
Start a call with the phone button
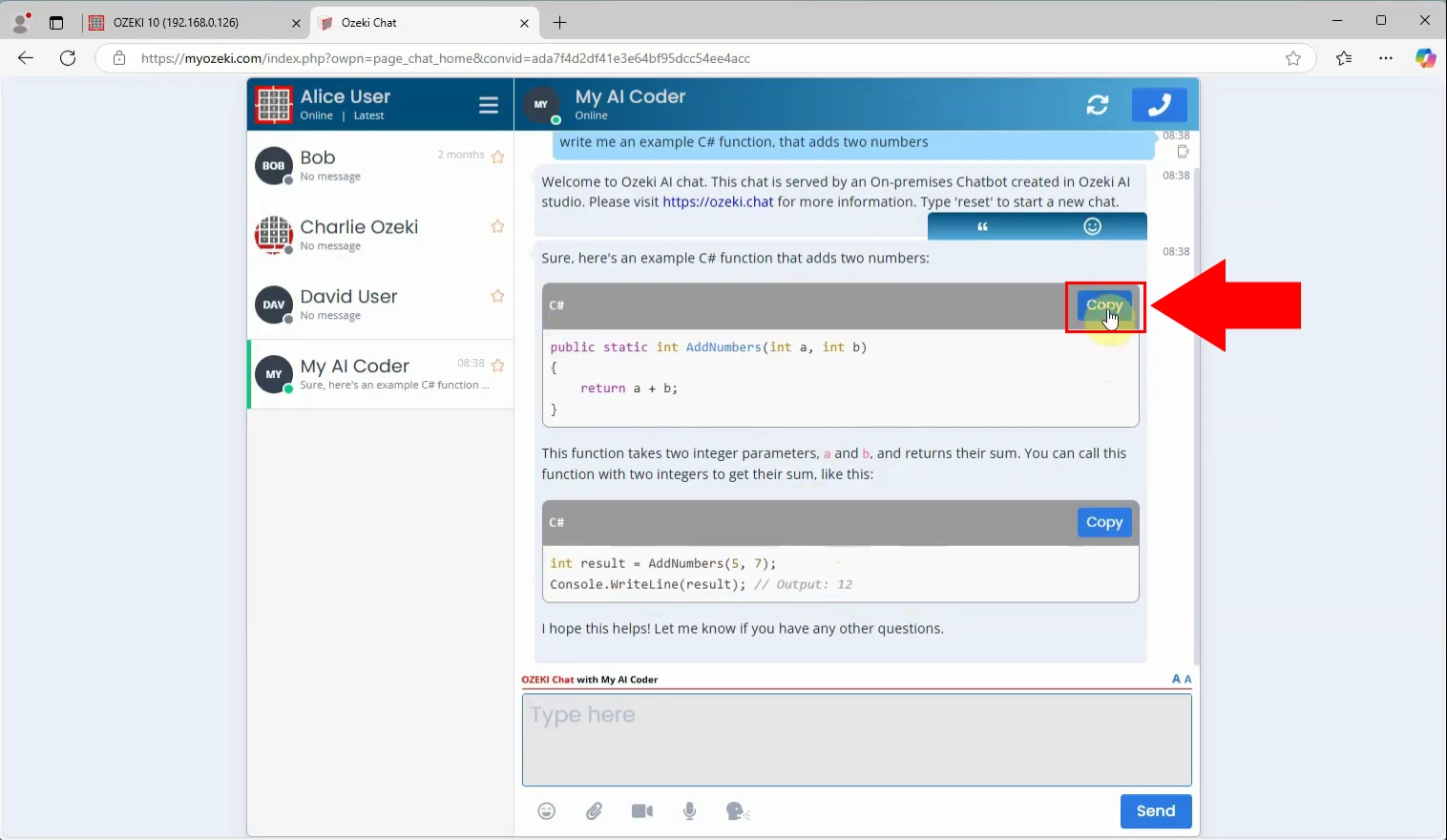pyautogui.click(x=1159, y=105)
